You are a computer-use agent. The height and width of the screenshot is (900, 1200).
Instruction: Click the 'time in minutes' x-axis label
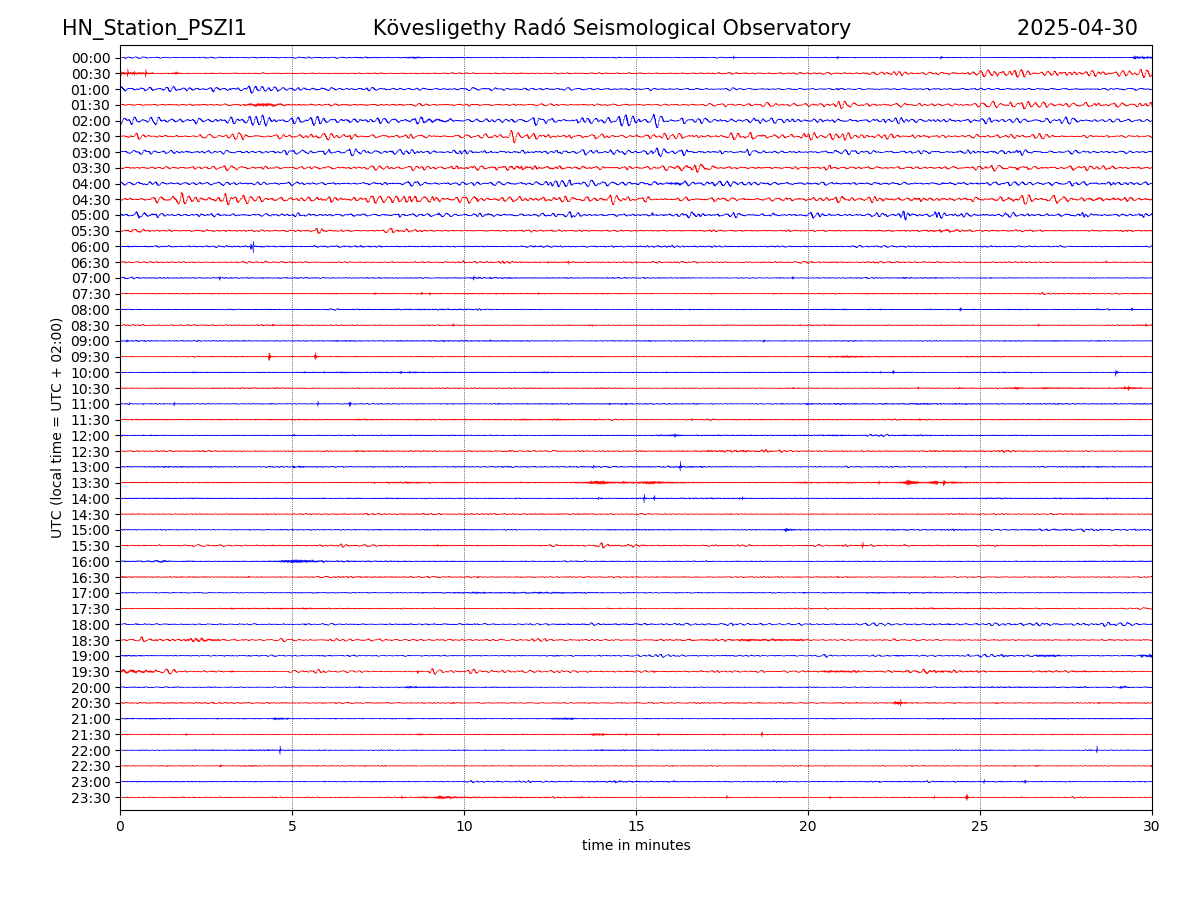tap(636, 846)
